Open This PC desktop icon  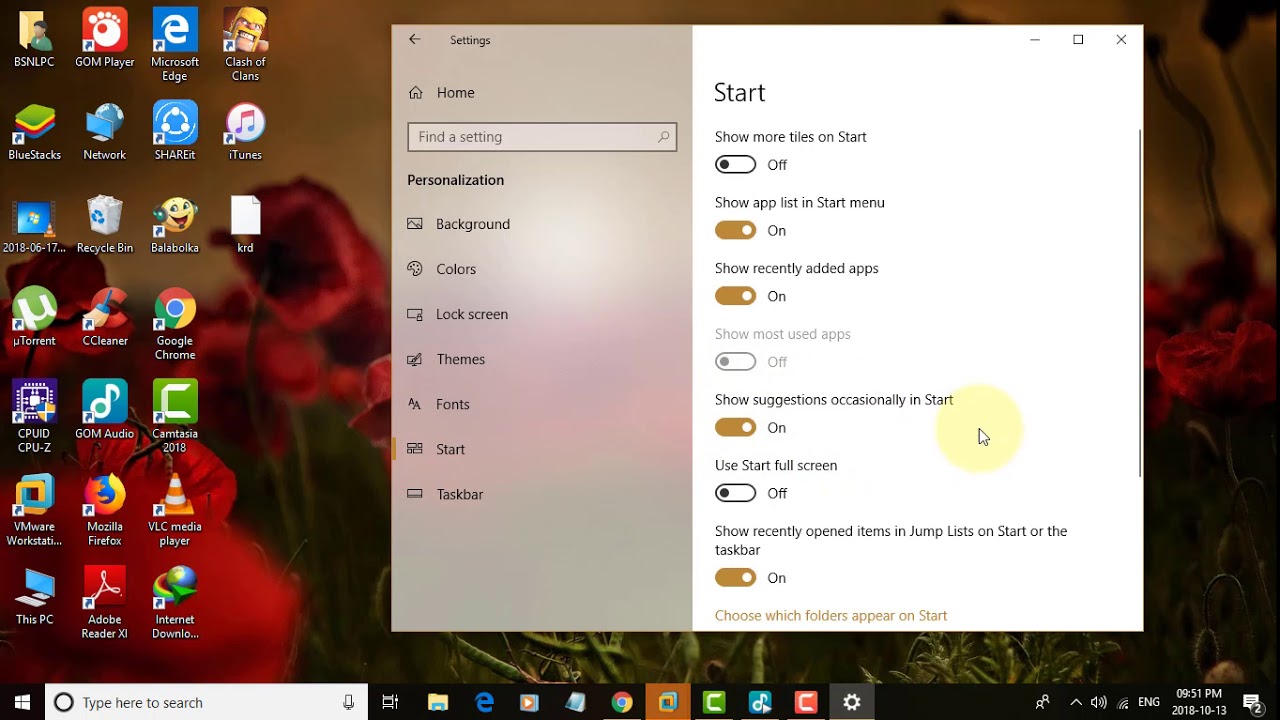coord(34,596)
